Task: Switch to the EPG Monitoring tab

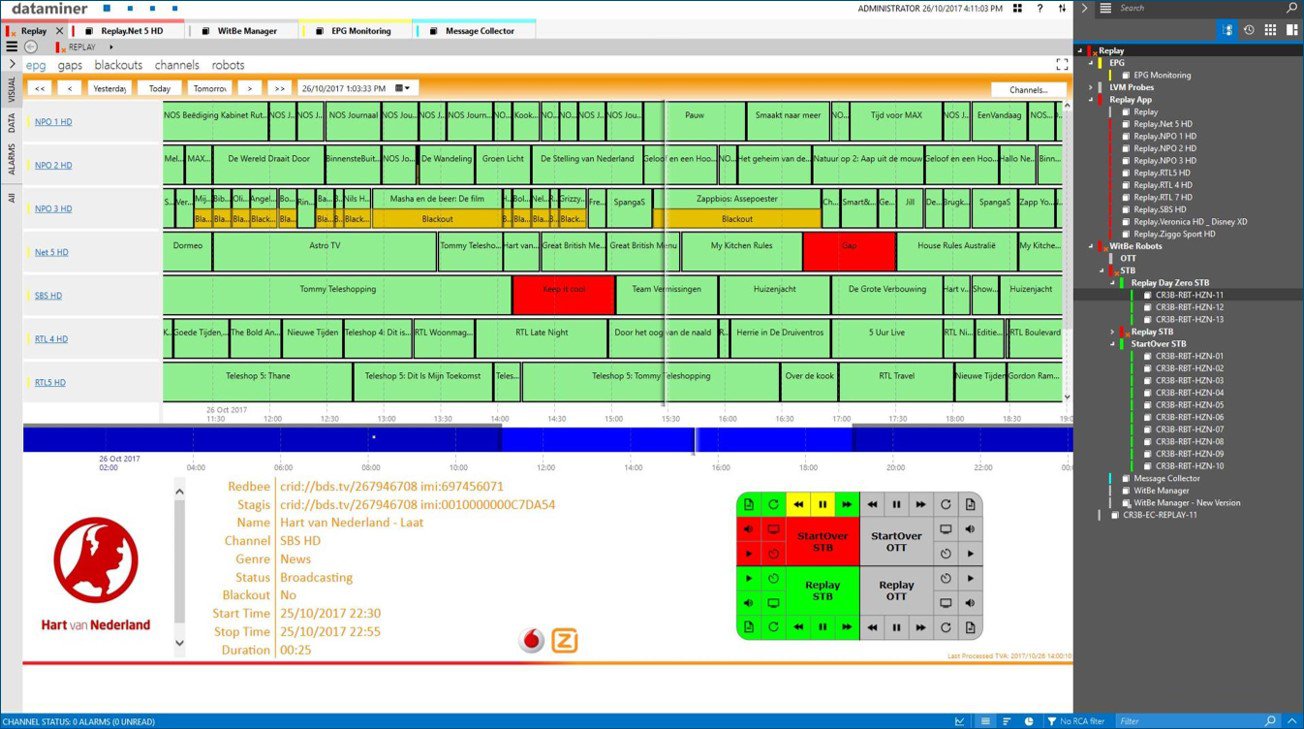Action: tap(355, 31)
